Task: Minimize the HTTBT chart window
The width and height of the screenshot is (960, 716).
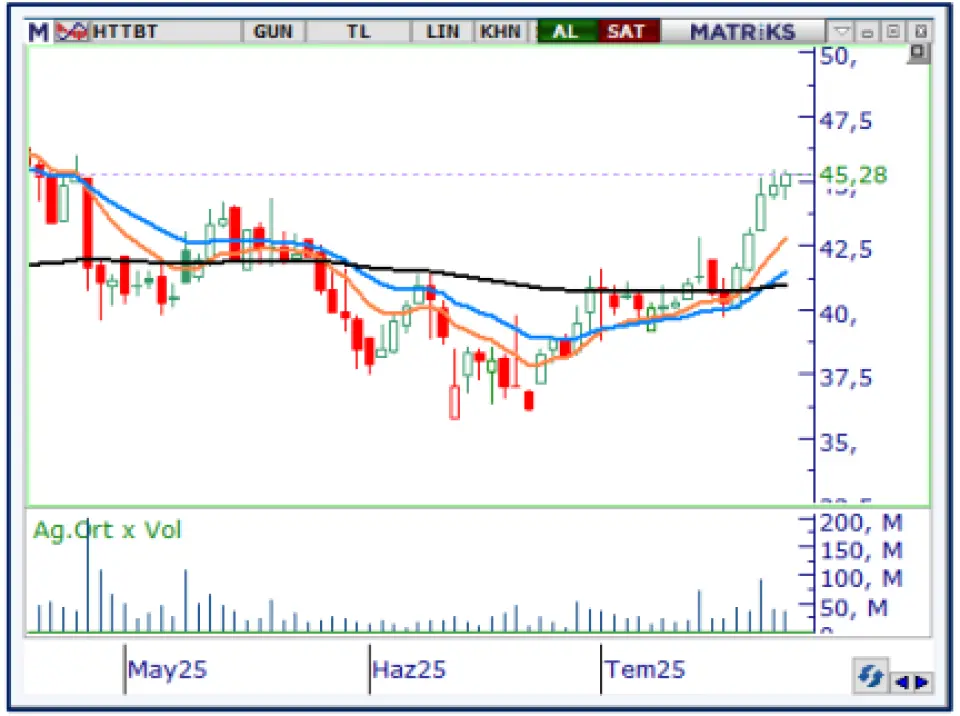Action: [x=868, y=32]
